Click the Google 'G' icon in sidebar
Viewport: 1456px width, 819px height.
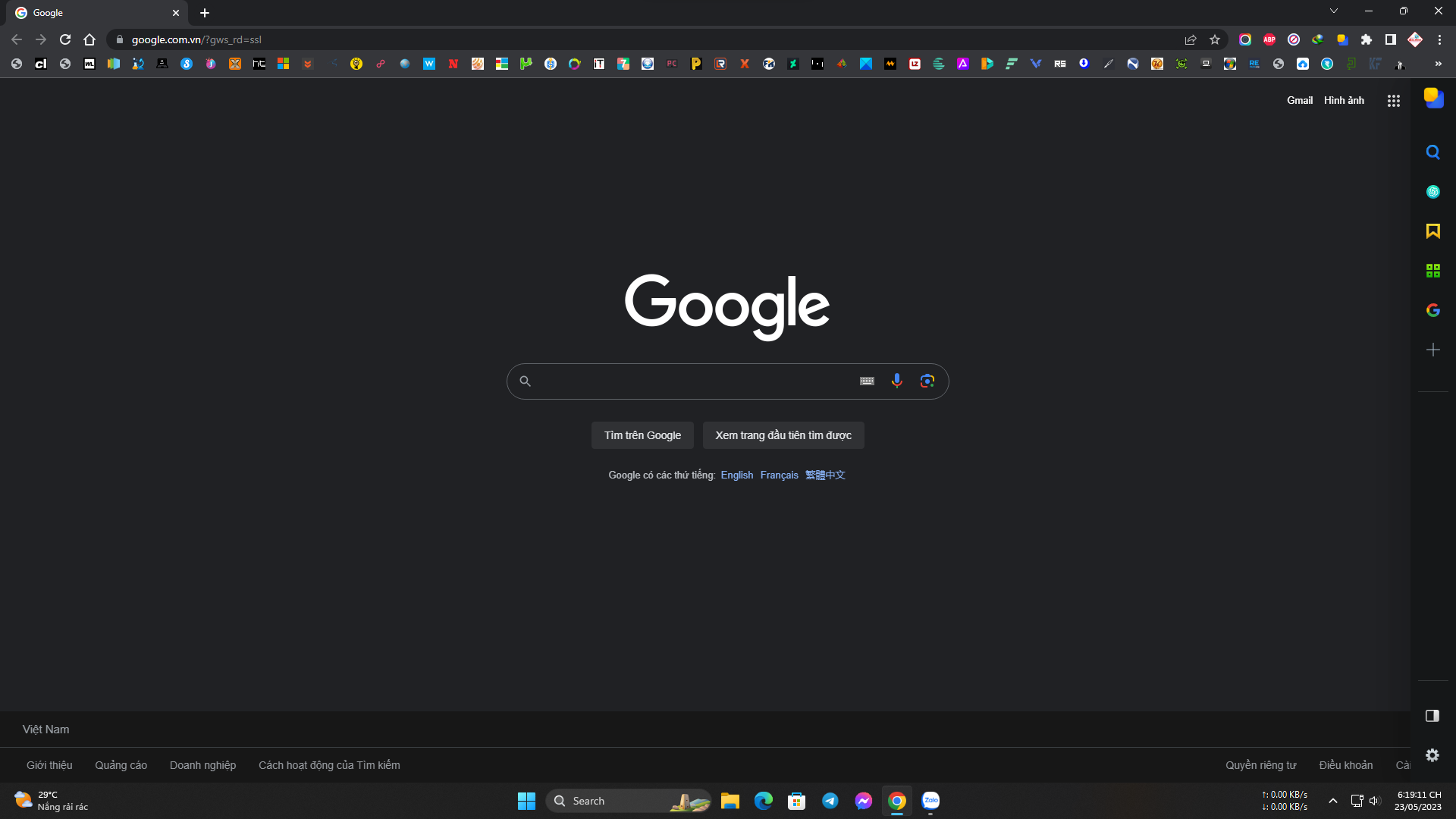(x=1432, y=310)
